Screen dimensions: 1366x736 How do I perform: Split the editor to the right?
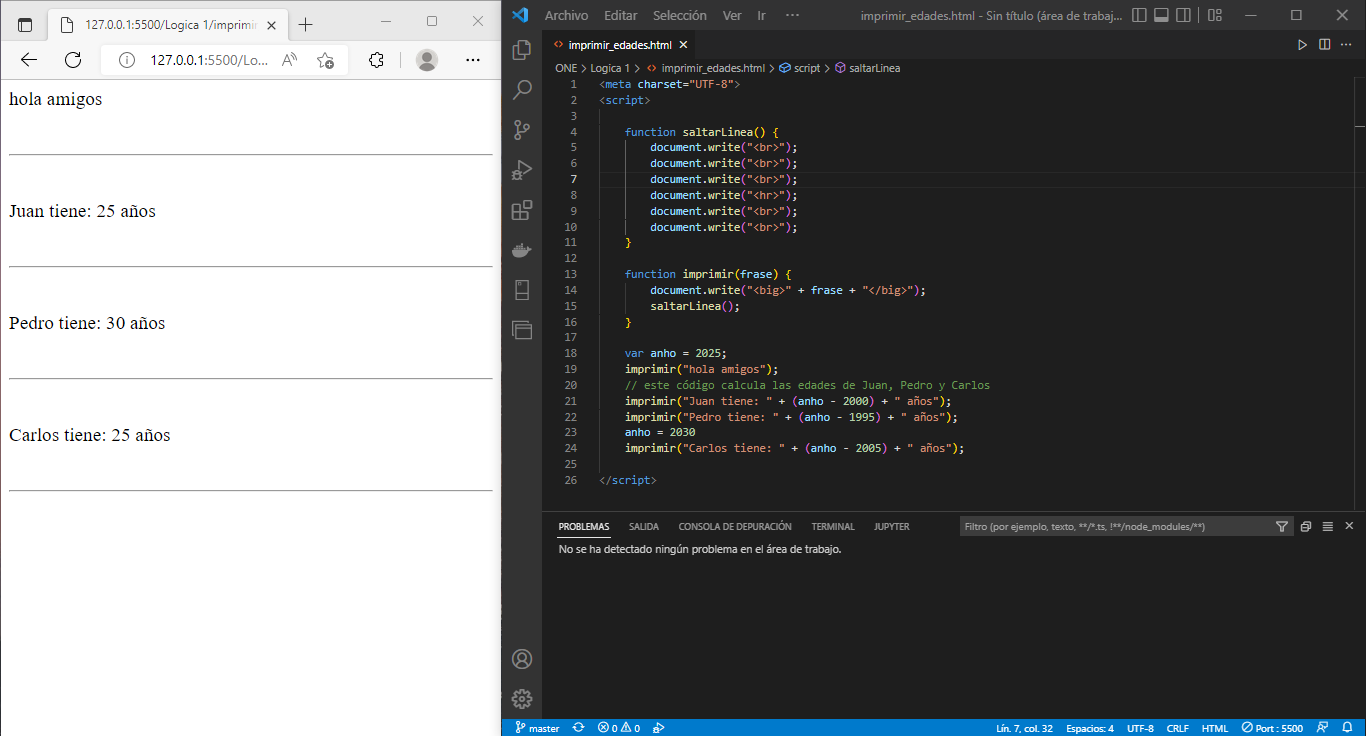(x=1324, y=45)
